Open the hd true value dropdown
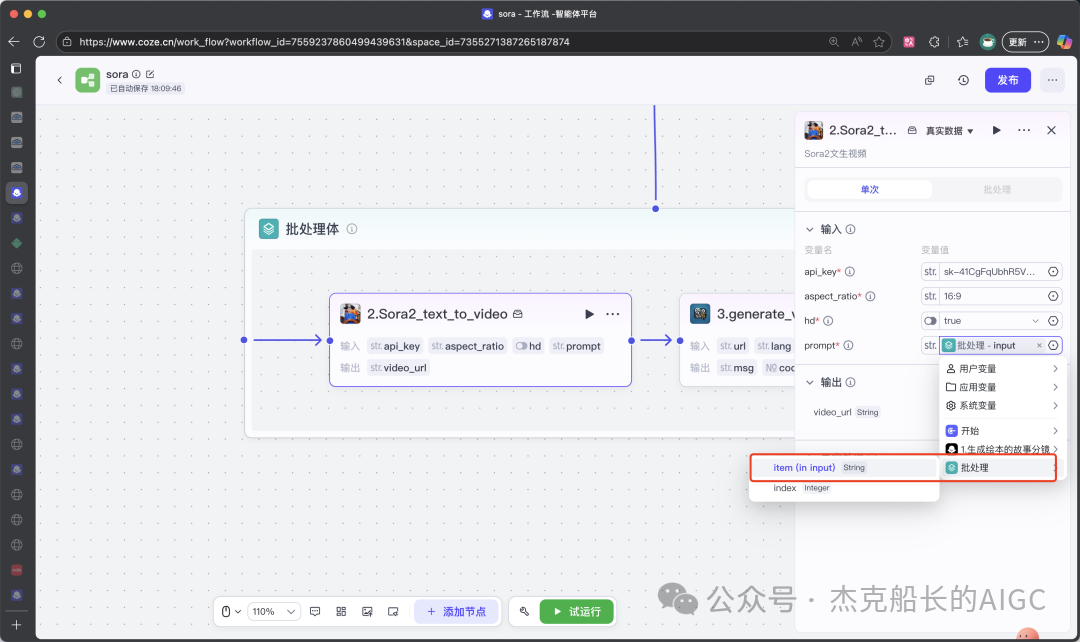Screen dimensions: 1080x642 point(1035,320)
